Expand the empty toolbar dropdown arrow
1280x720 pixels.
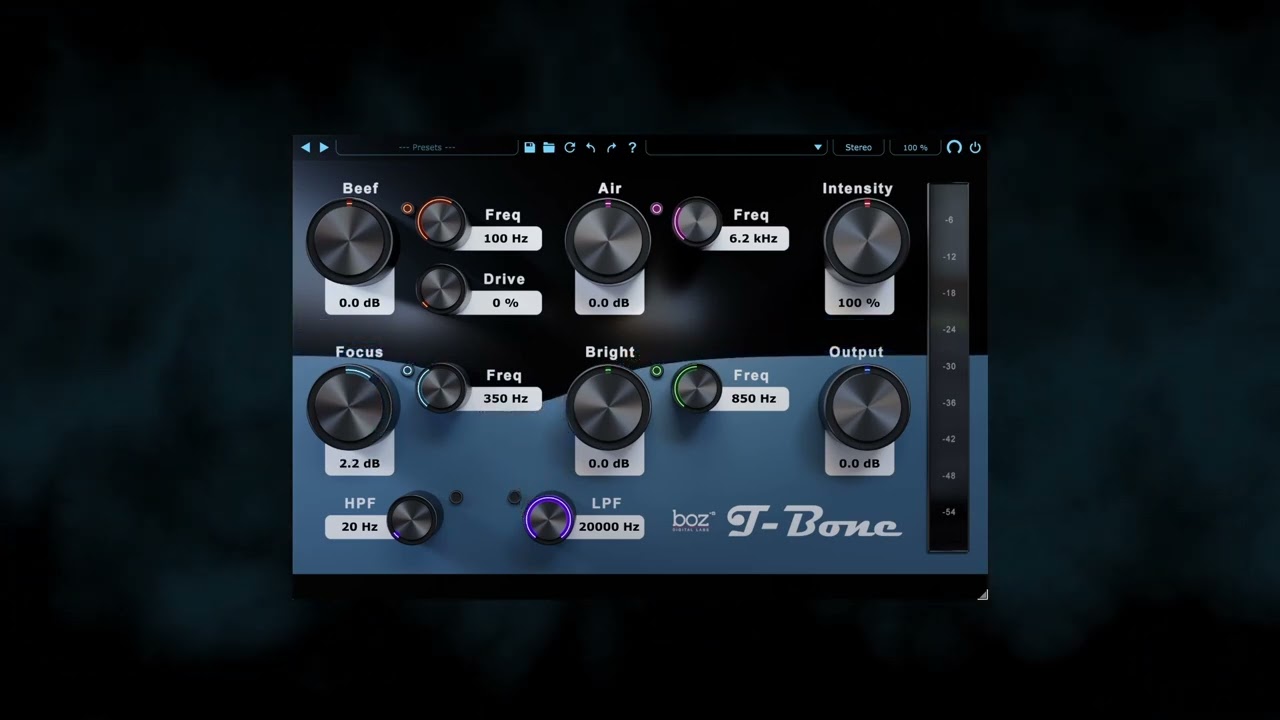818,147
